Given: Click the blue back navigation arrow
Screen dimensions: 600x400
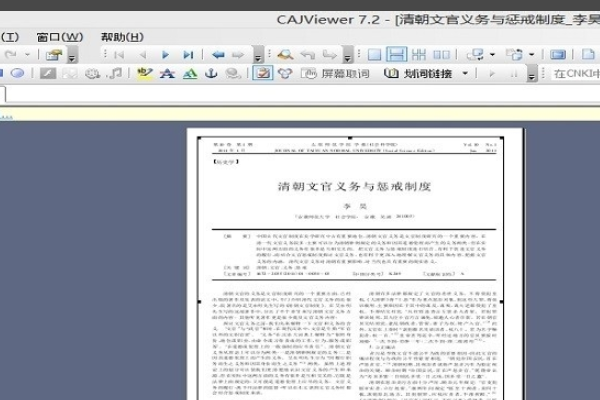Looking at the screenshot, I should point(218,55).
